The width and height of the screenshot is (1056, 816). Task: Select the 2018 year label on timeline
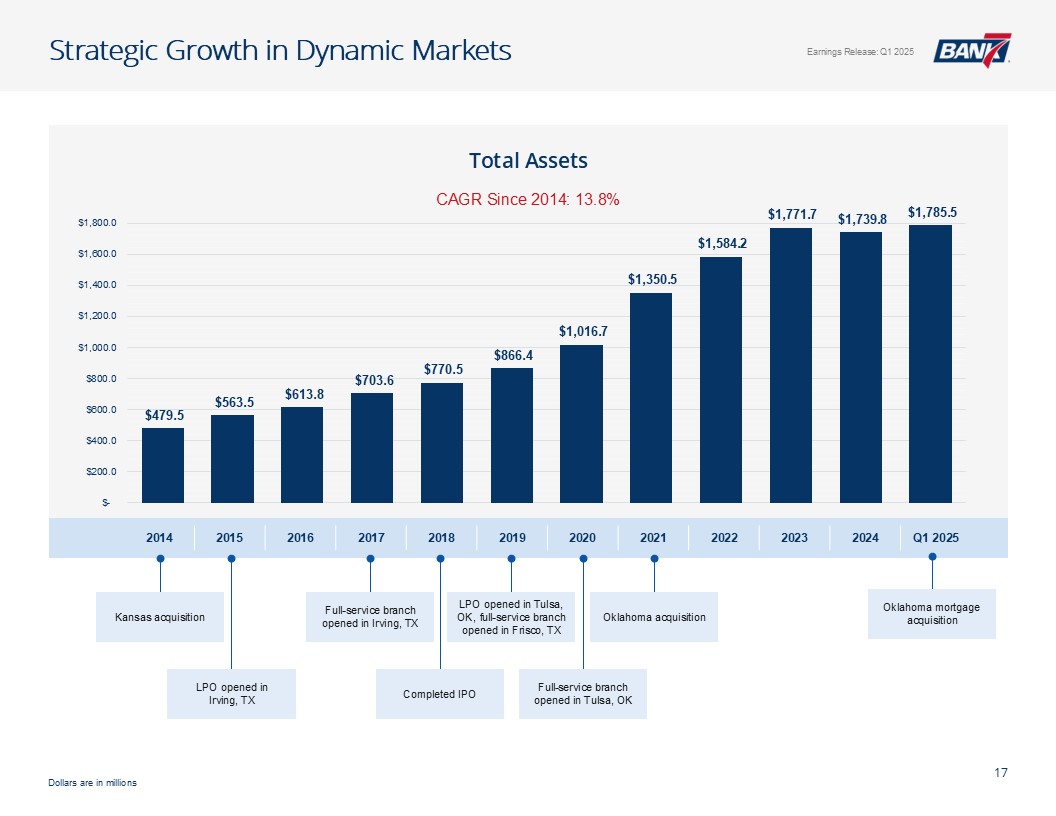(441, 538)
